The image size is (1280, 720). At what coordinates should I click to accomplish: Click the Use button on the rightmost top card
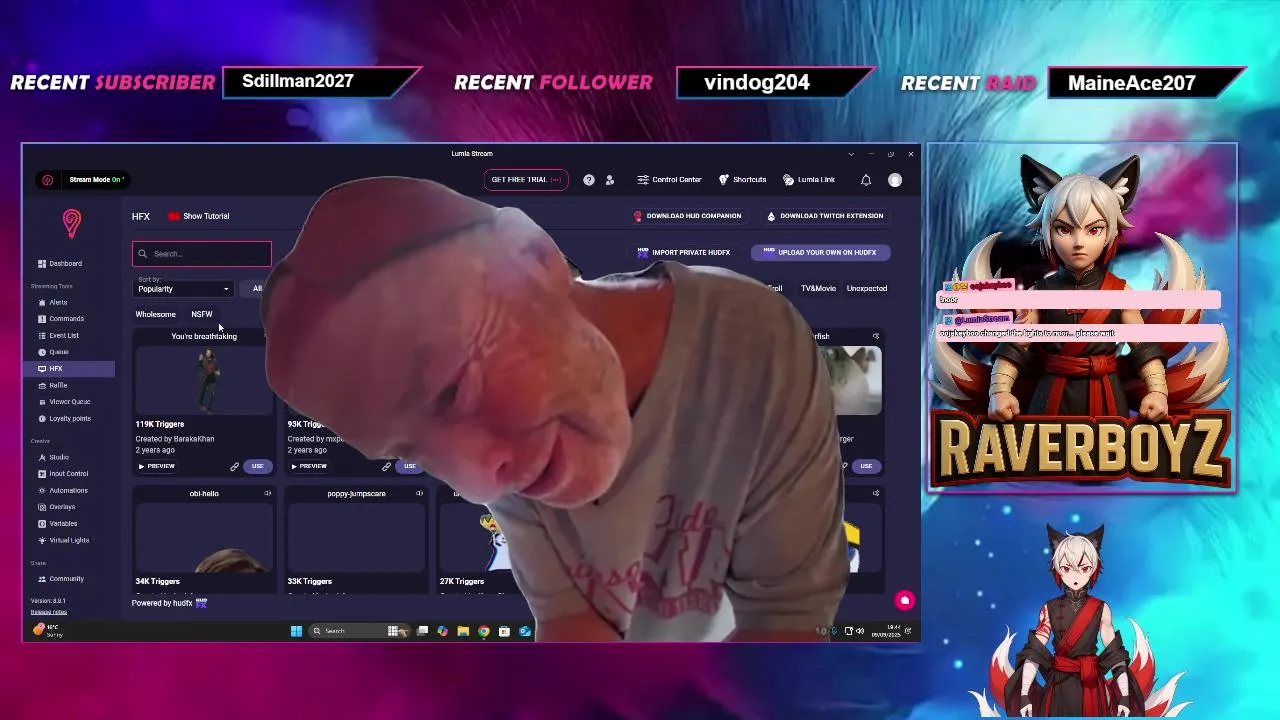point(866,466)
